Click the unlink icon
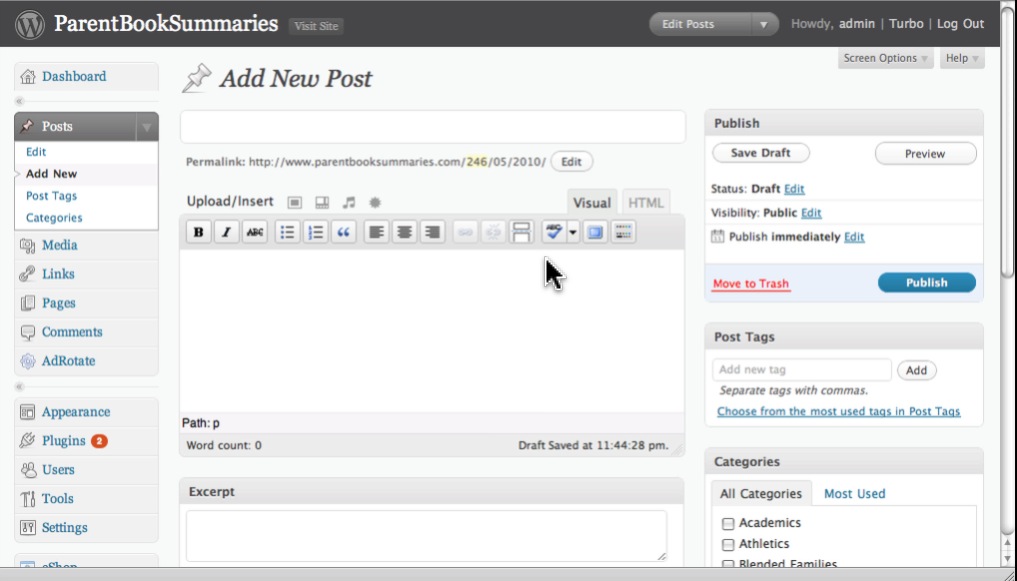 493,232
